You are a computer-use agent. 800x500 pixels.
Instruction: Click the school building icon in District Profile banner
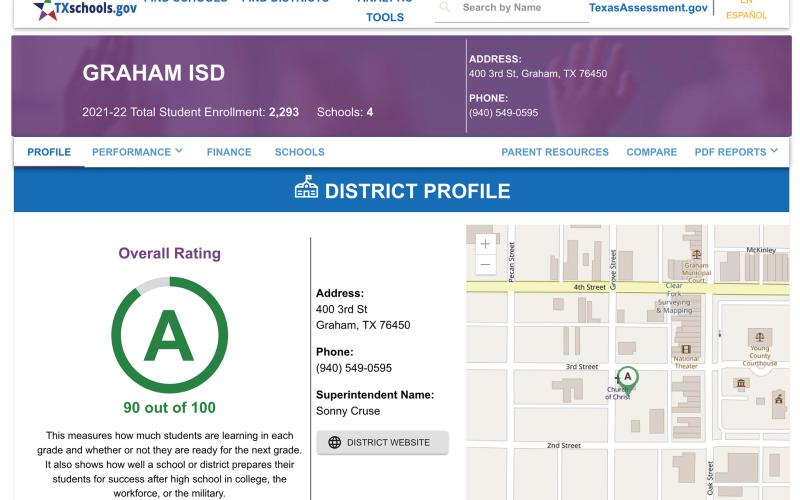306,187
